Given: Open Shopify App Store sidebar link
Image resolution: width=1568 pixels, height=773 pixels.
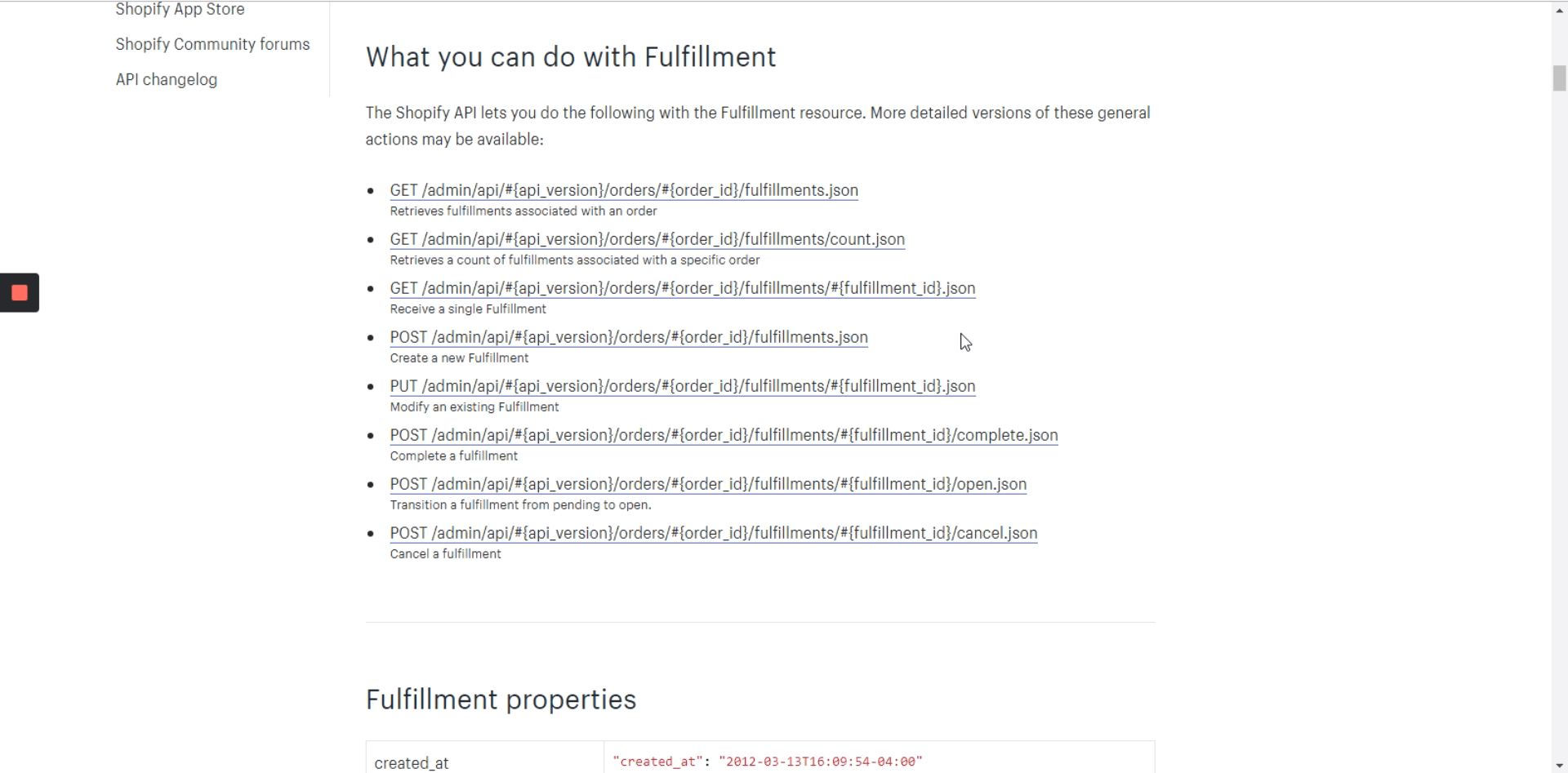Looking at the screenshot, I should click(x=180, y=9).
